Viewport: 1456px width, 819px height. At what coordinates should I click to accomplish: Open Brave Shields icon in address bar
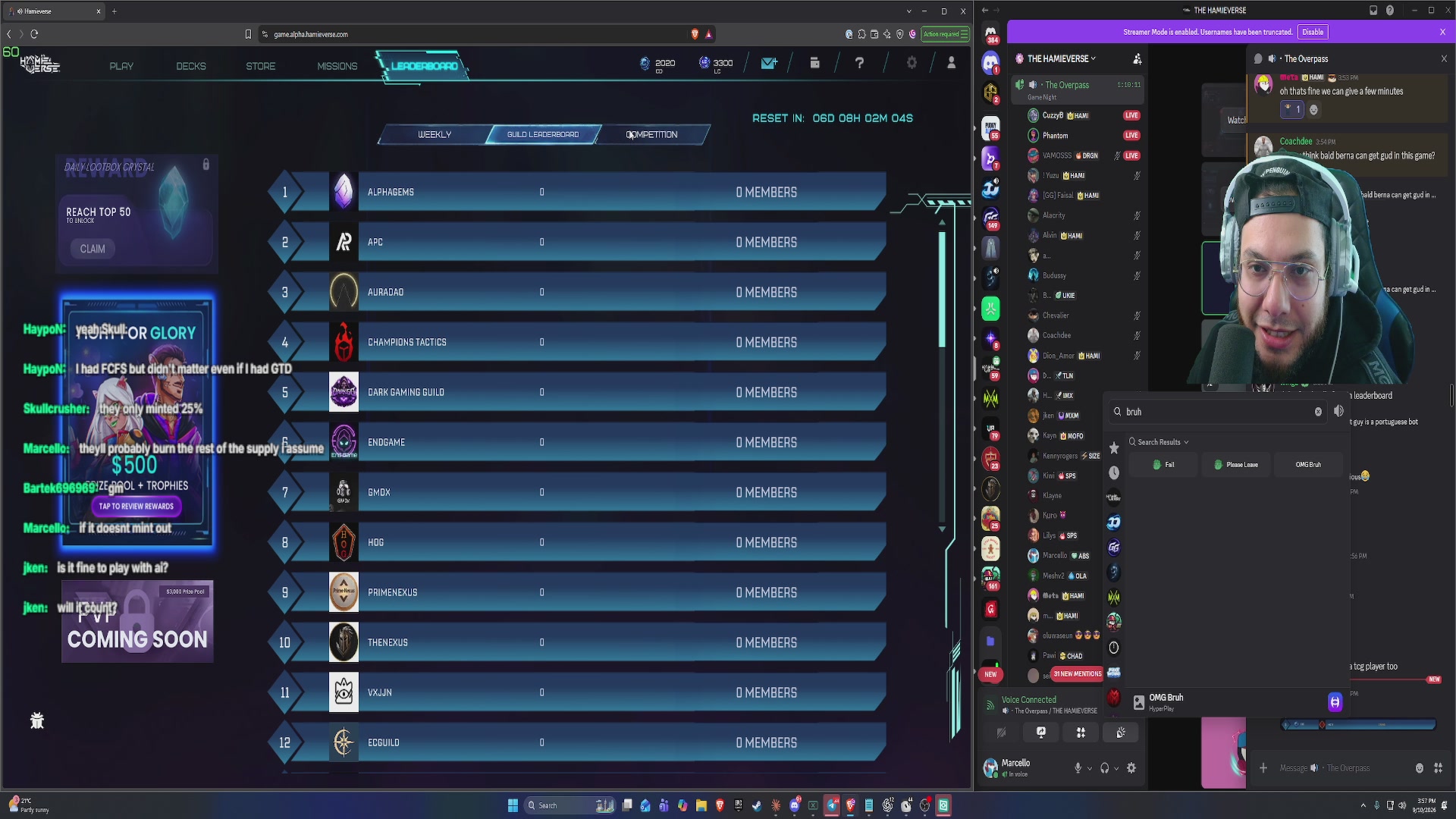click(695, 34)
